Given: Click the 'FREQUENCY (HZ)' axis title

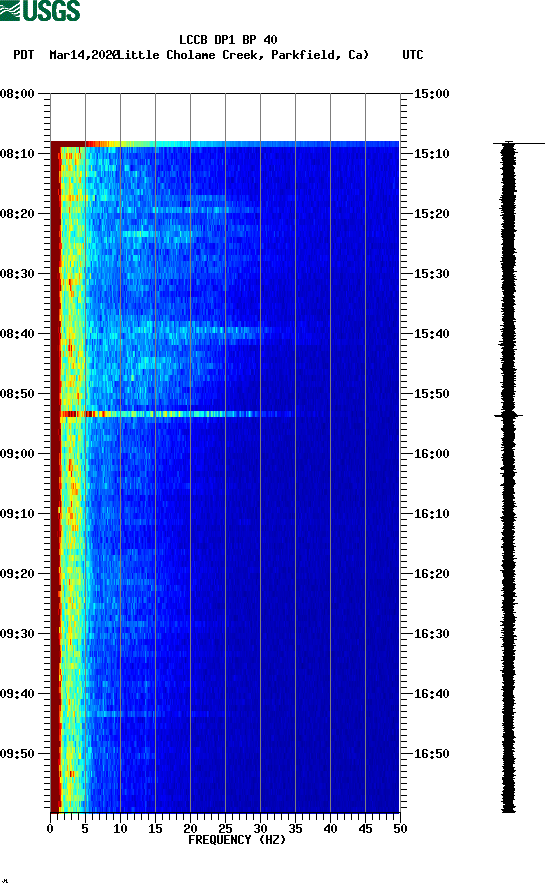Looking at the screenshot, I should point(237,840).
